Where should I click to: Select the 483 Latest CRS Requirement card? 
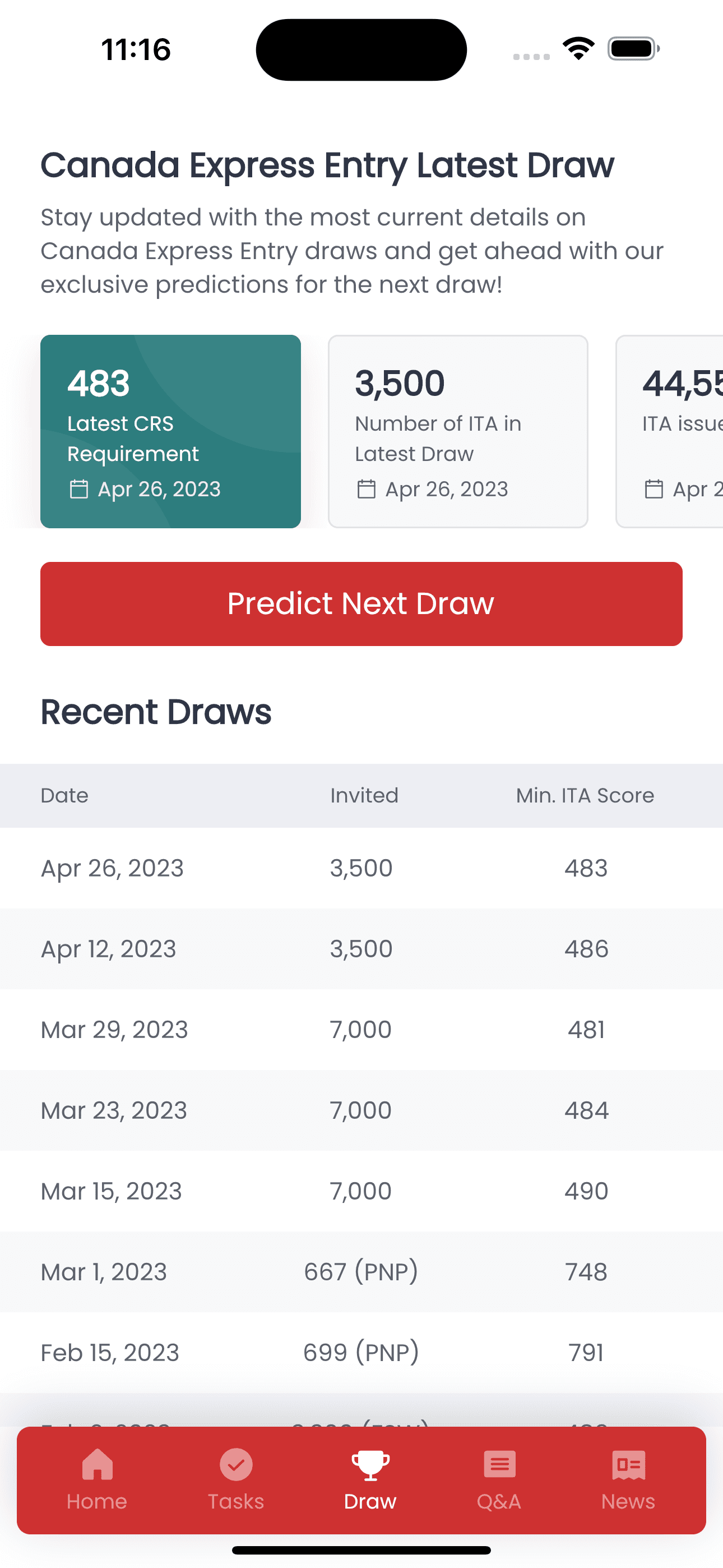click(x=170, y=431)
